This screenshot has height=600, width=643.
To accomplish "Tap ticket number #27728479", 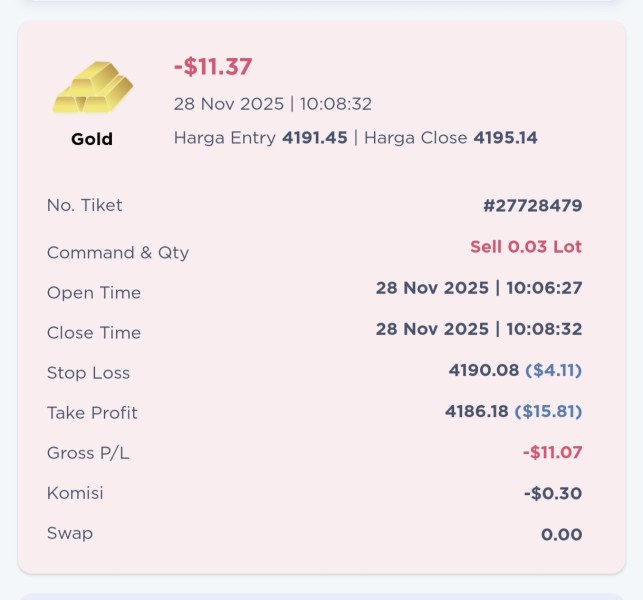I will 532,206.
